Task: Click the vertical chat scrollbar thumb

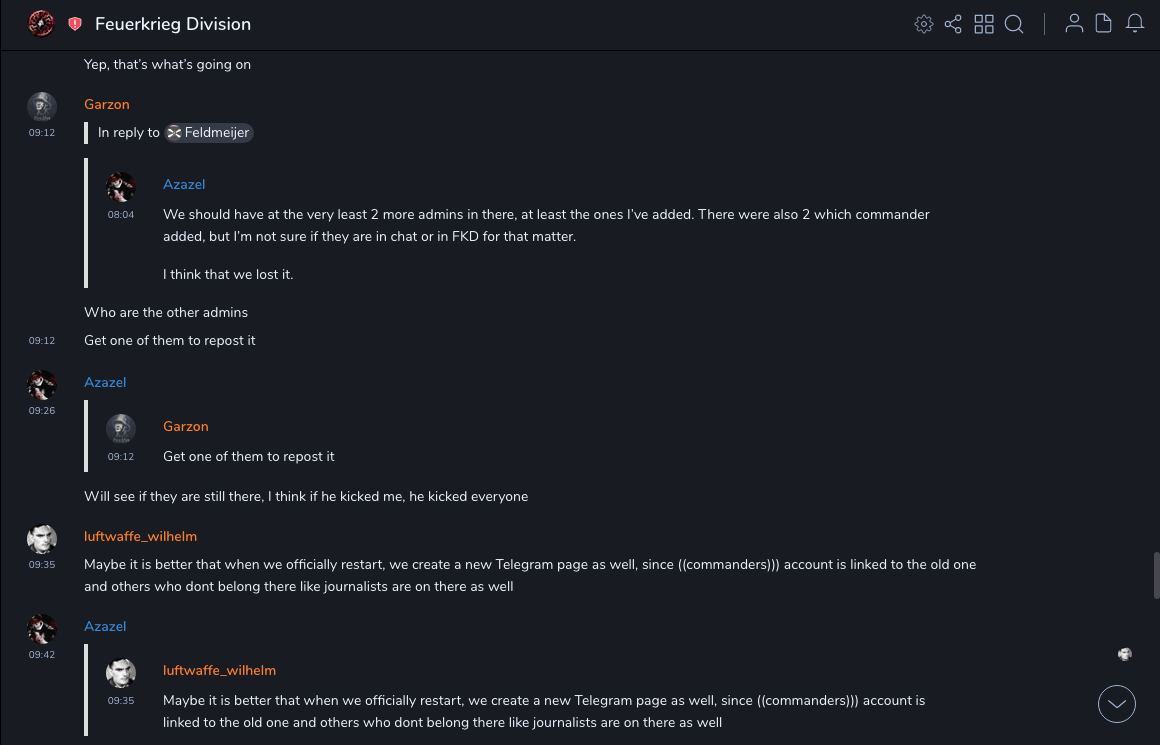Action: (x=1155, y=575)
